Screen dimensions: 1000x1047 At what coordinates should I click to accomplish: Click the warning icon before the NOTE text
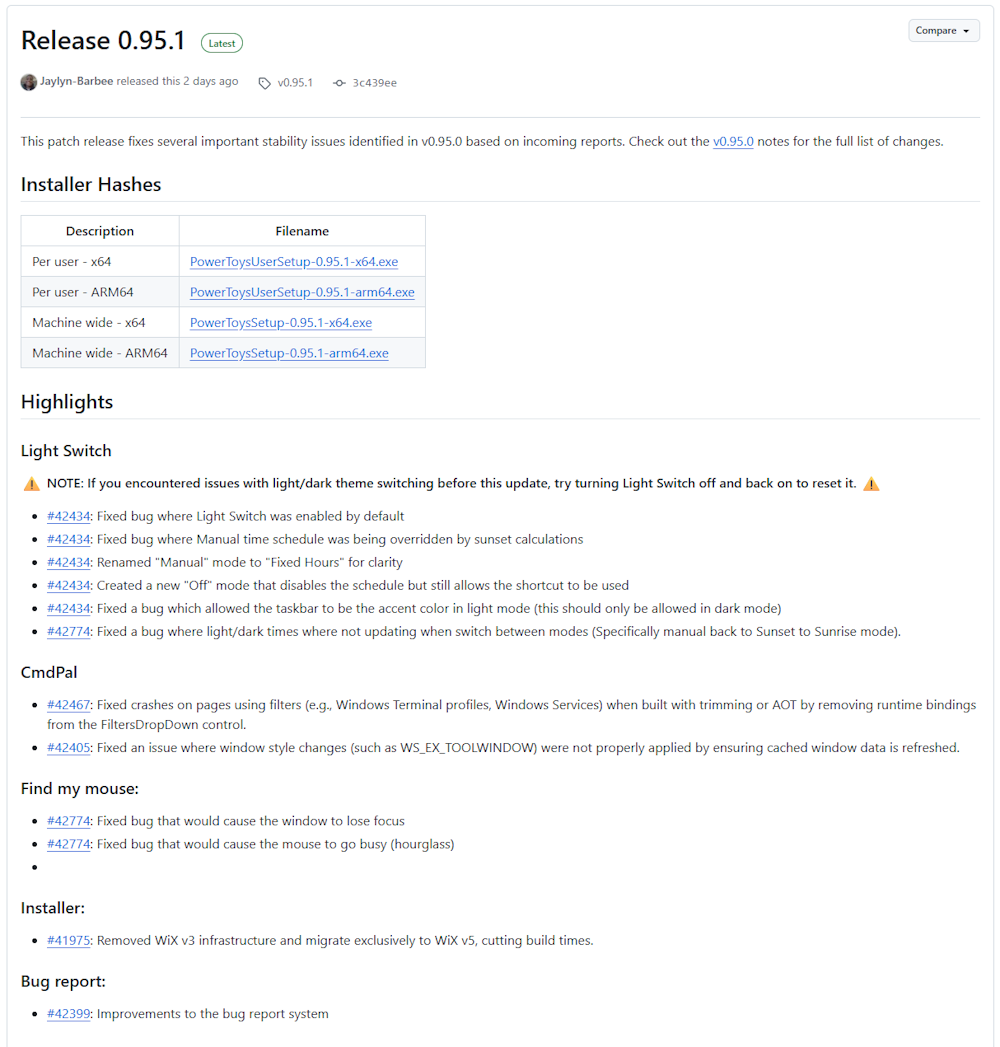pyautogui.click(x=32, y=484)
